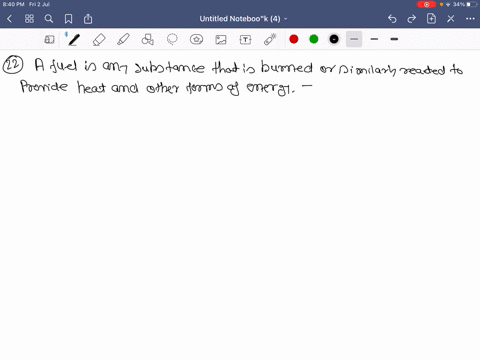This screenshot has height=360, width=480.
Task: Select the thinnest stroke width
Action: point(354,39)
